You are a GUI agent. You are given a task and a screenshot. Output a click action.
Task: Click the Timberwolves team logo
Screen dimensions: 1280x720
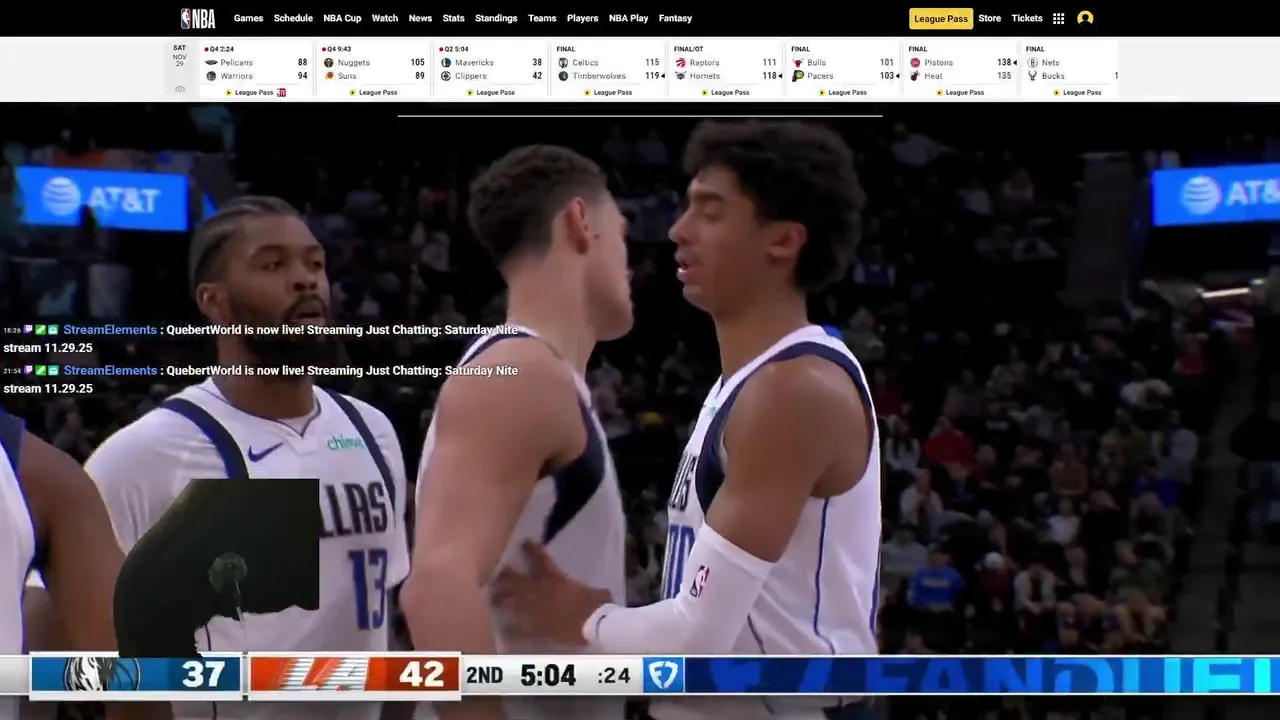click(563, 76)
